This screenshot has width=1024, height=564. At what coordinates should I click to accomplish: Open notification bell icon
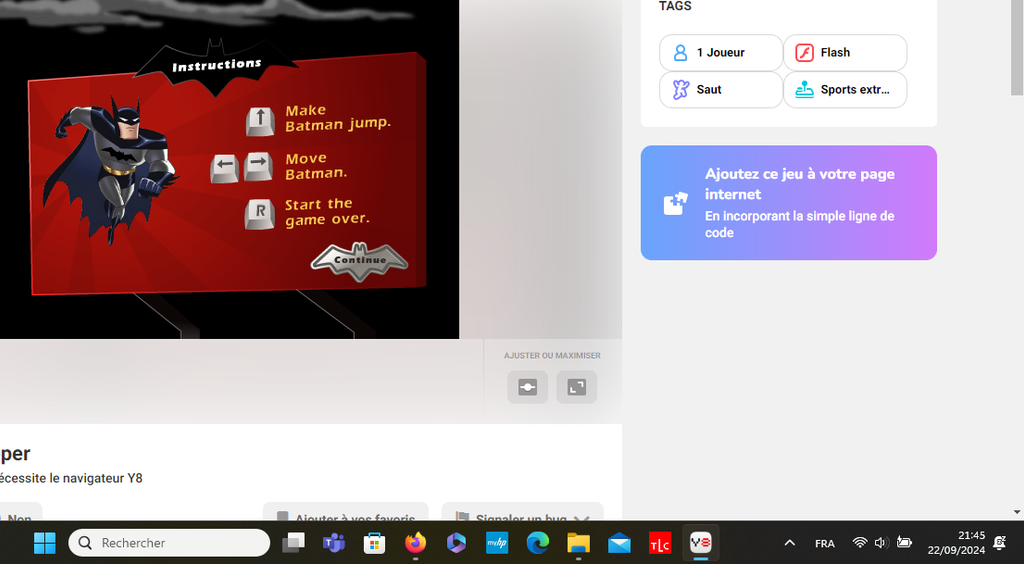pos(999,542)
